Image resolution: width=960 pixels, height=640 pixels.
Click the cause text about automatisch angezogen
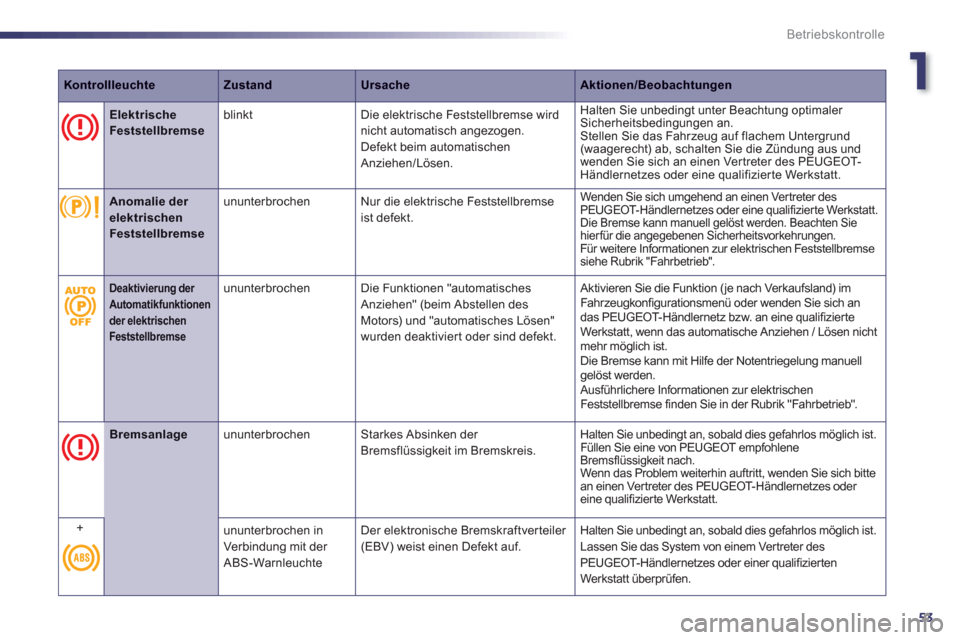[459, 139]
